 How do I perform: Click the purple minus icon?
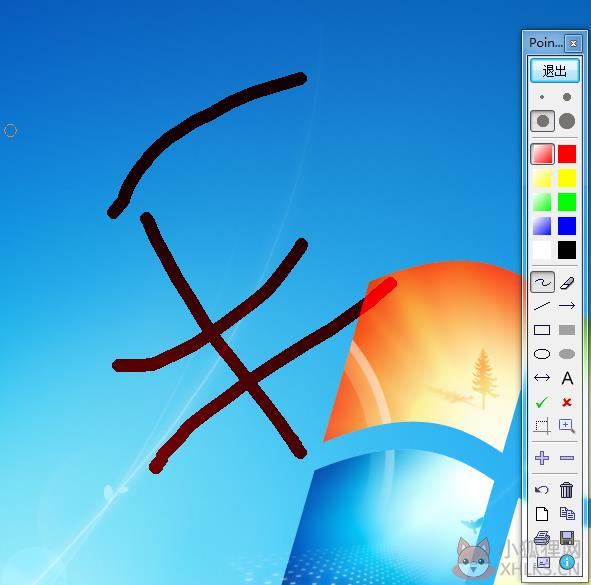coord(567,458)
